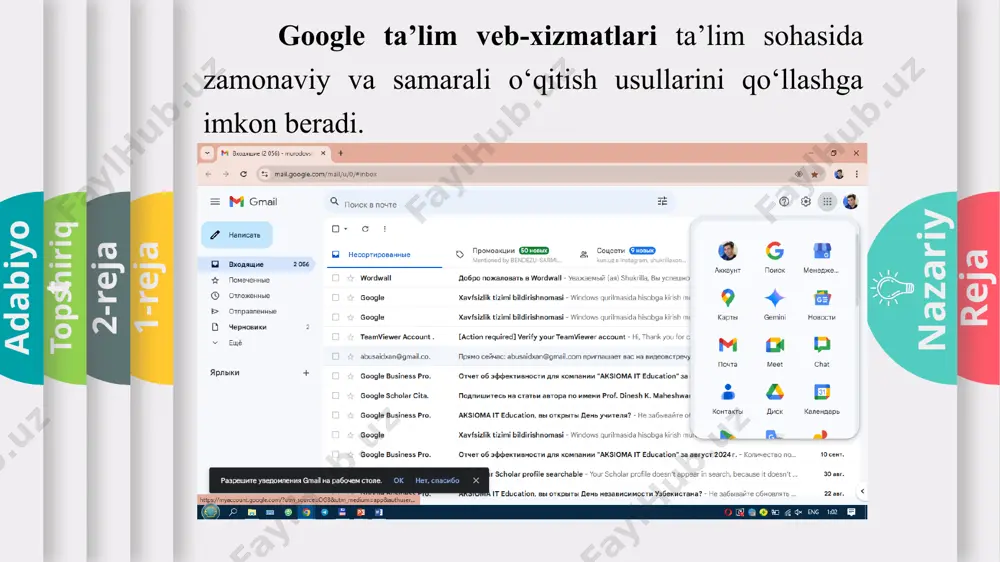
Task: Open Календарь app
Action: click(821, 399)
